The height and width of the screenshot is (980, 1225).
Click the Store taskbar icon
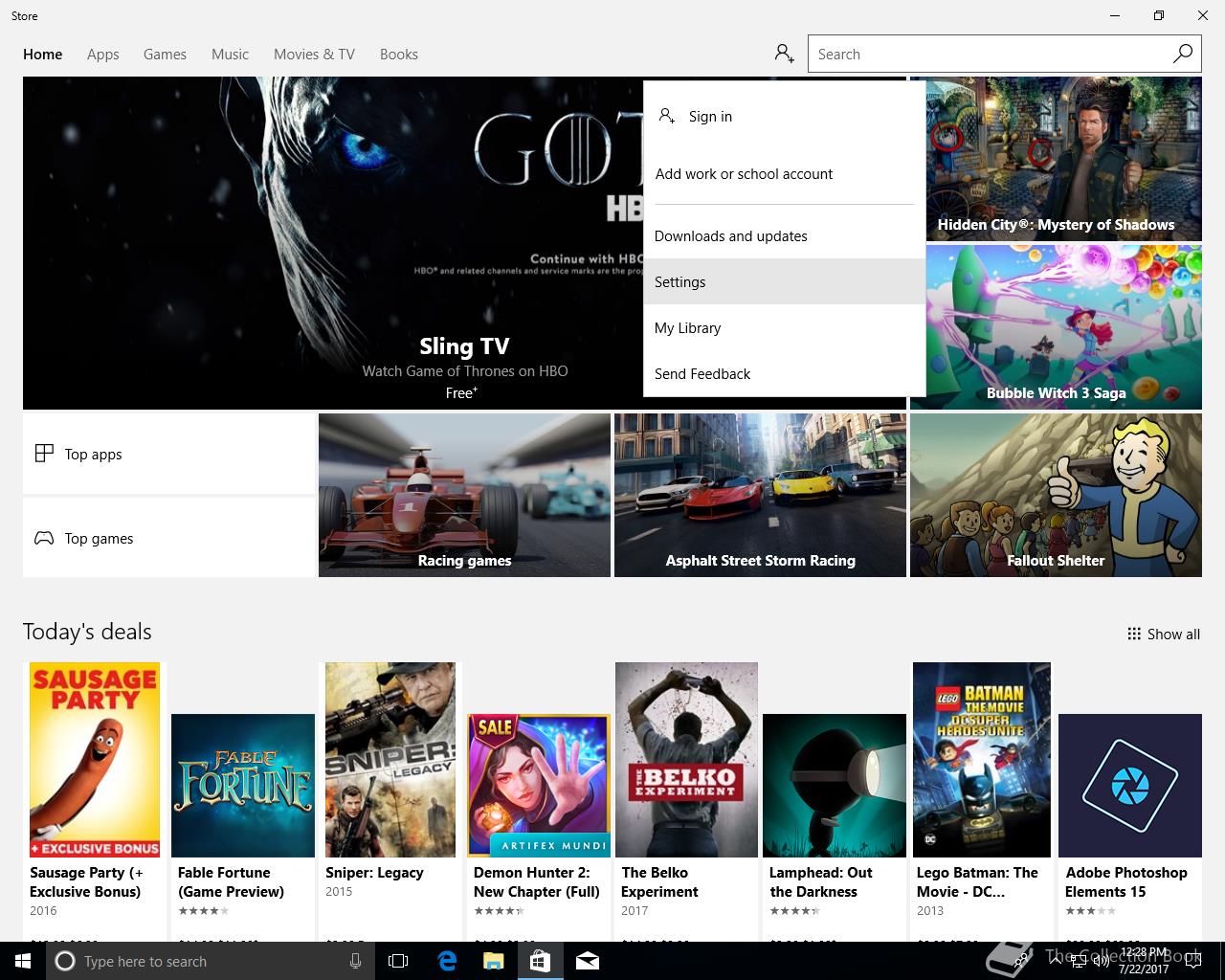pyautogui.click(x=540, y=961)
